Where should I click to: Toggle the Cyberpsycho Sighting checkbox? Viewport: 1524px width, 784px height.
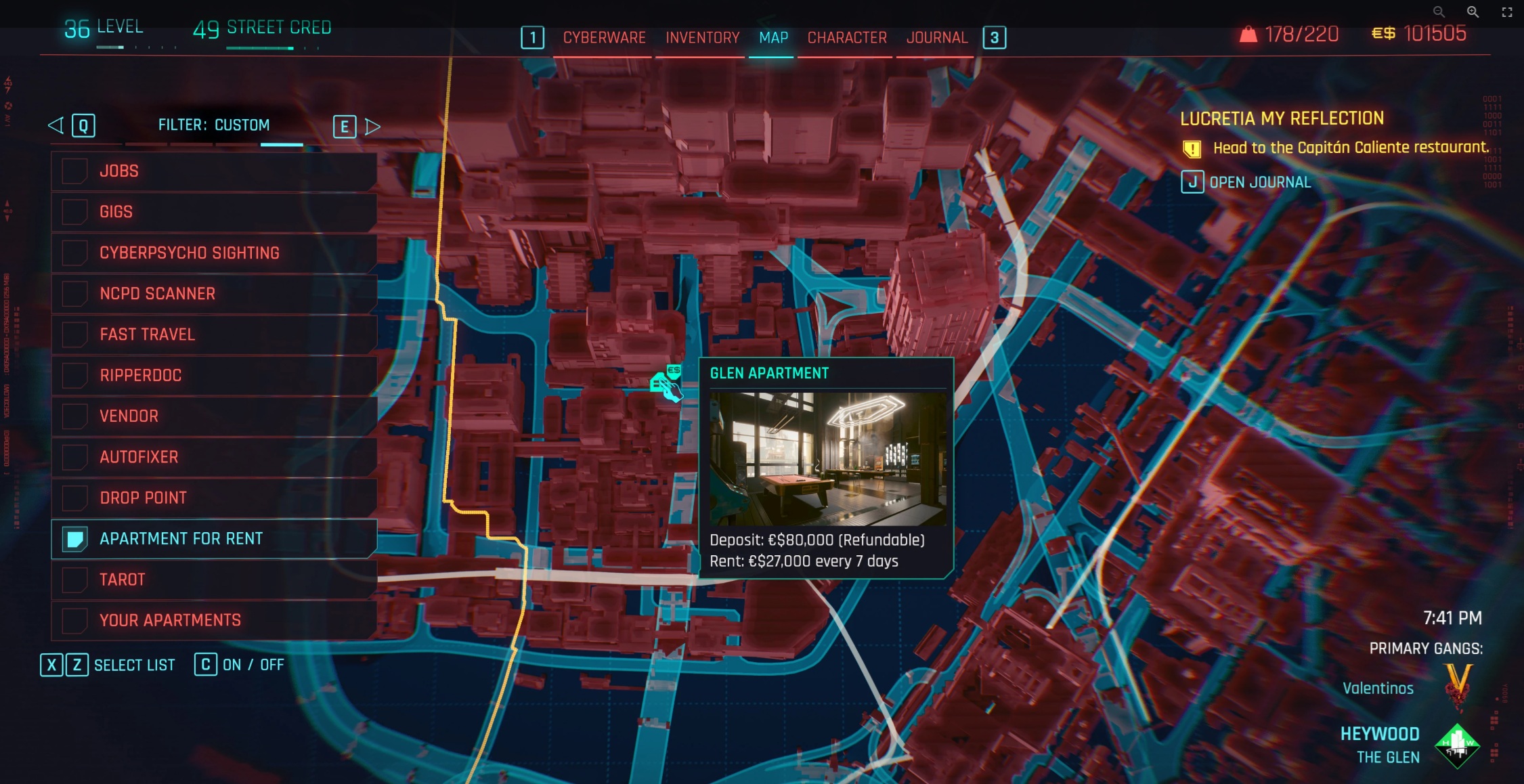coord(74,253)
